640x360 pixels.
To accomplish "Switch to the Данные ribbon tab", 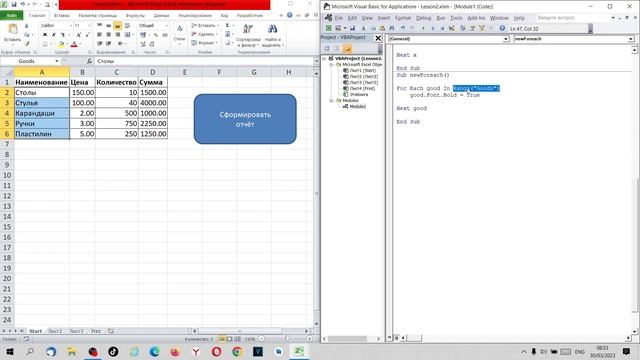I will click(x=161, y=16).
